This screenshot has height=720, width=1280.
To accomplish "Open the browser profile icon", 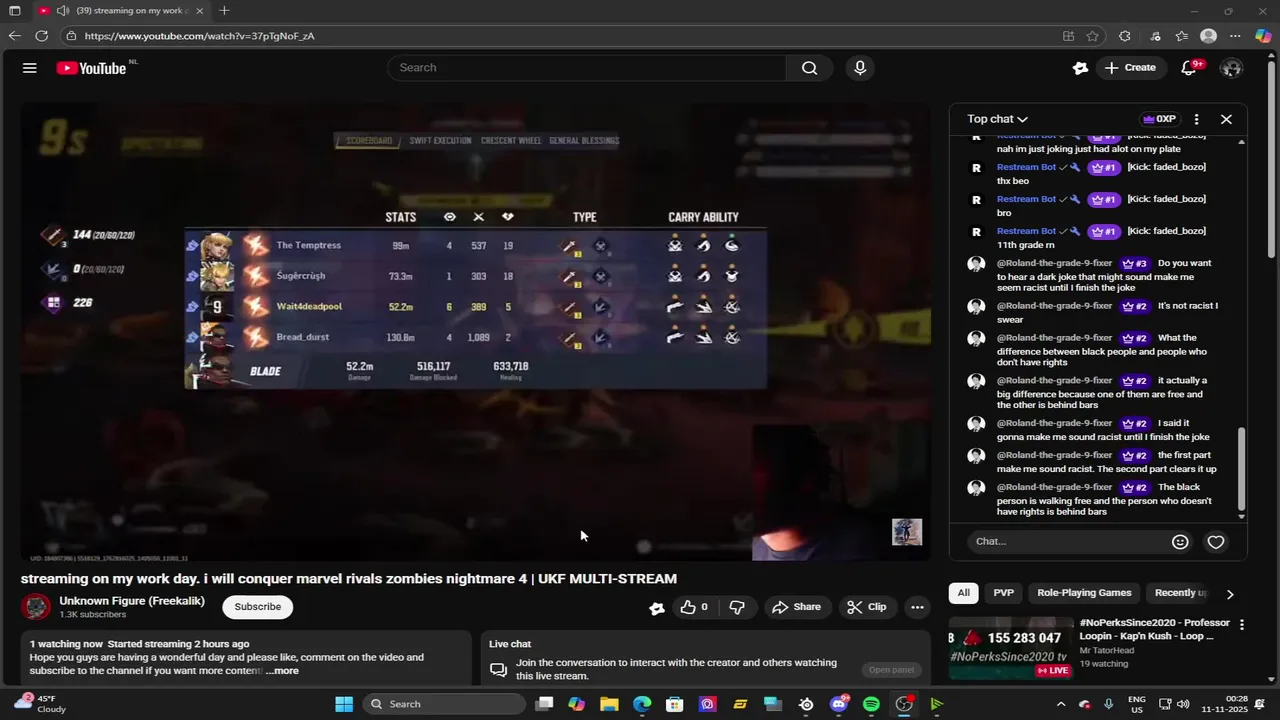I will pos(1208,36).
